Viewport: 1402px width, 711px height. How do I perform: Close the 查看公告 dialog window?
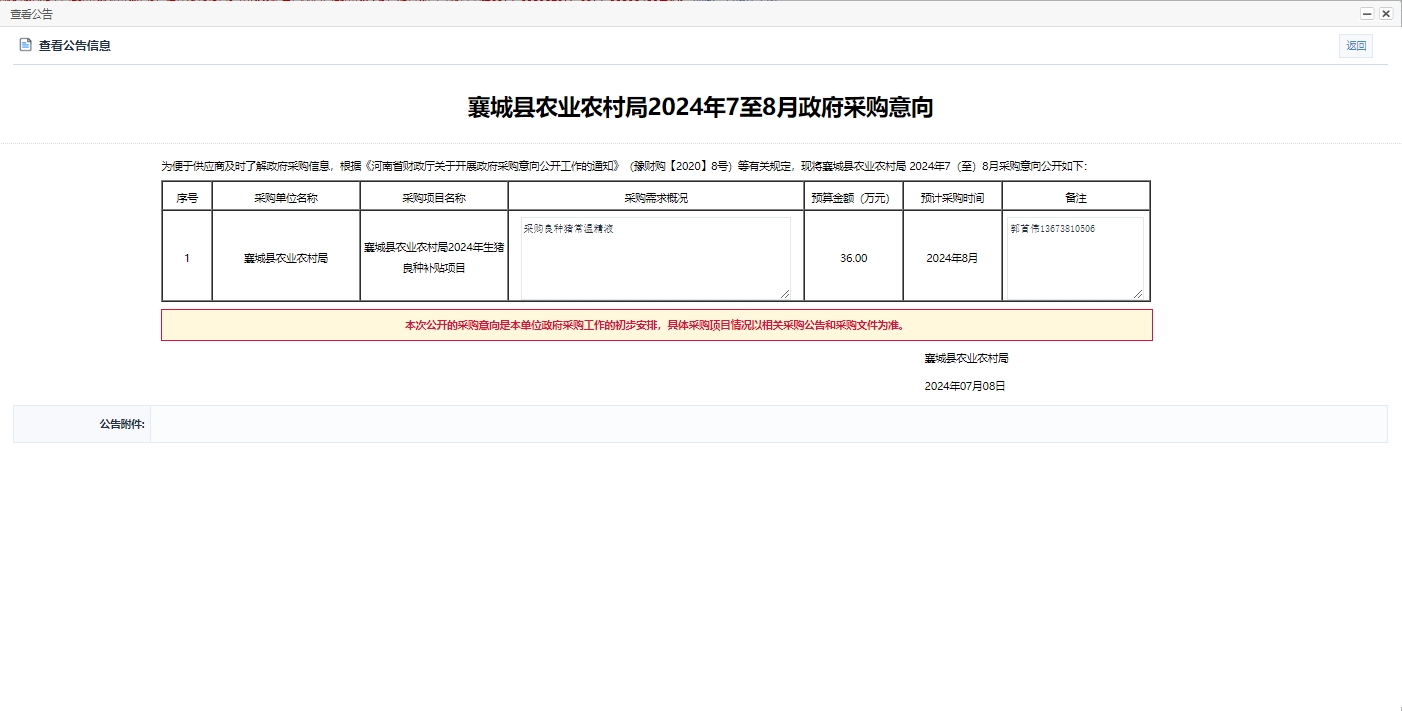1385,14
